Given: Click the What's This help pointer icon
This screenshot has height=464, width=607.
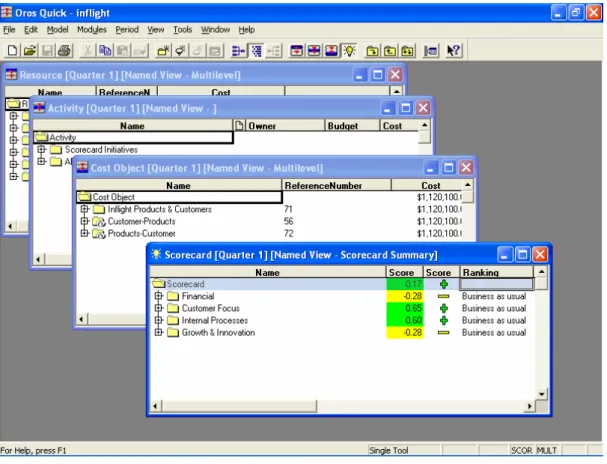Looking at the screenshot, I should click(x=453, y=50).
